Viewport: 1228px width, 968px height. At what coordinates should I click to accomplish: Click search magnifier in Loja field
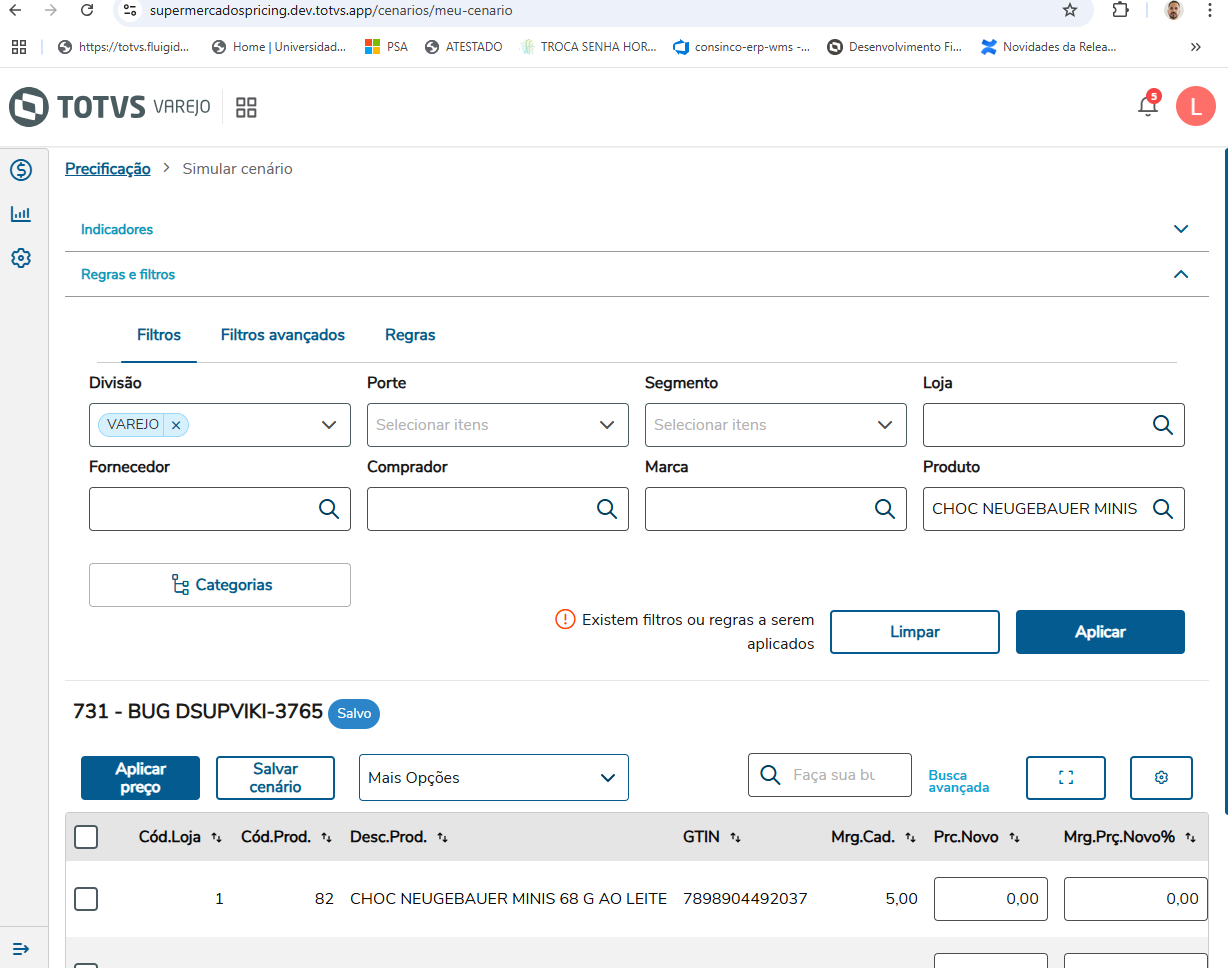[1162, 425]
